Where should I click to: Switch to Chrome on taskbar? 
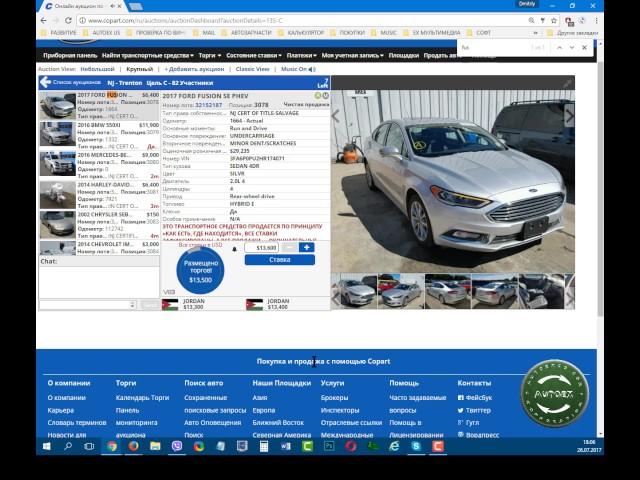[x=112, y=447]
